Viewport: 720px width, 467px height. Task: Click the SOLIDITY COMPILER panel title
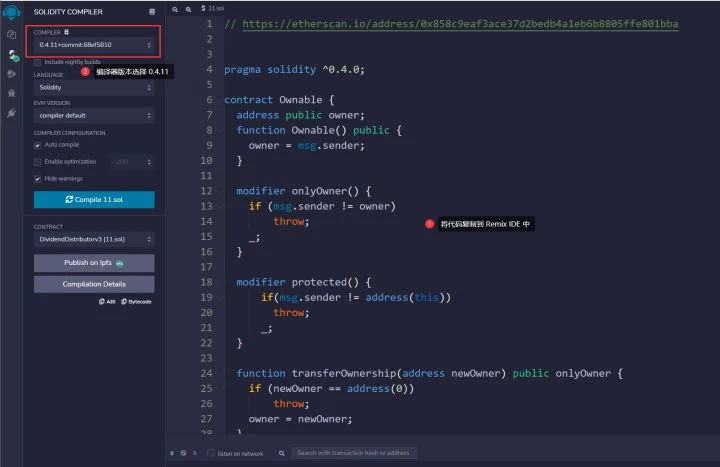pos(68,12)
